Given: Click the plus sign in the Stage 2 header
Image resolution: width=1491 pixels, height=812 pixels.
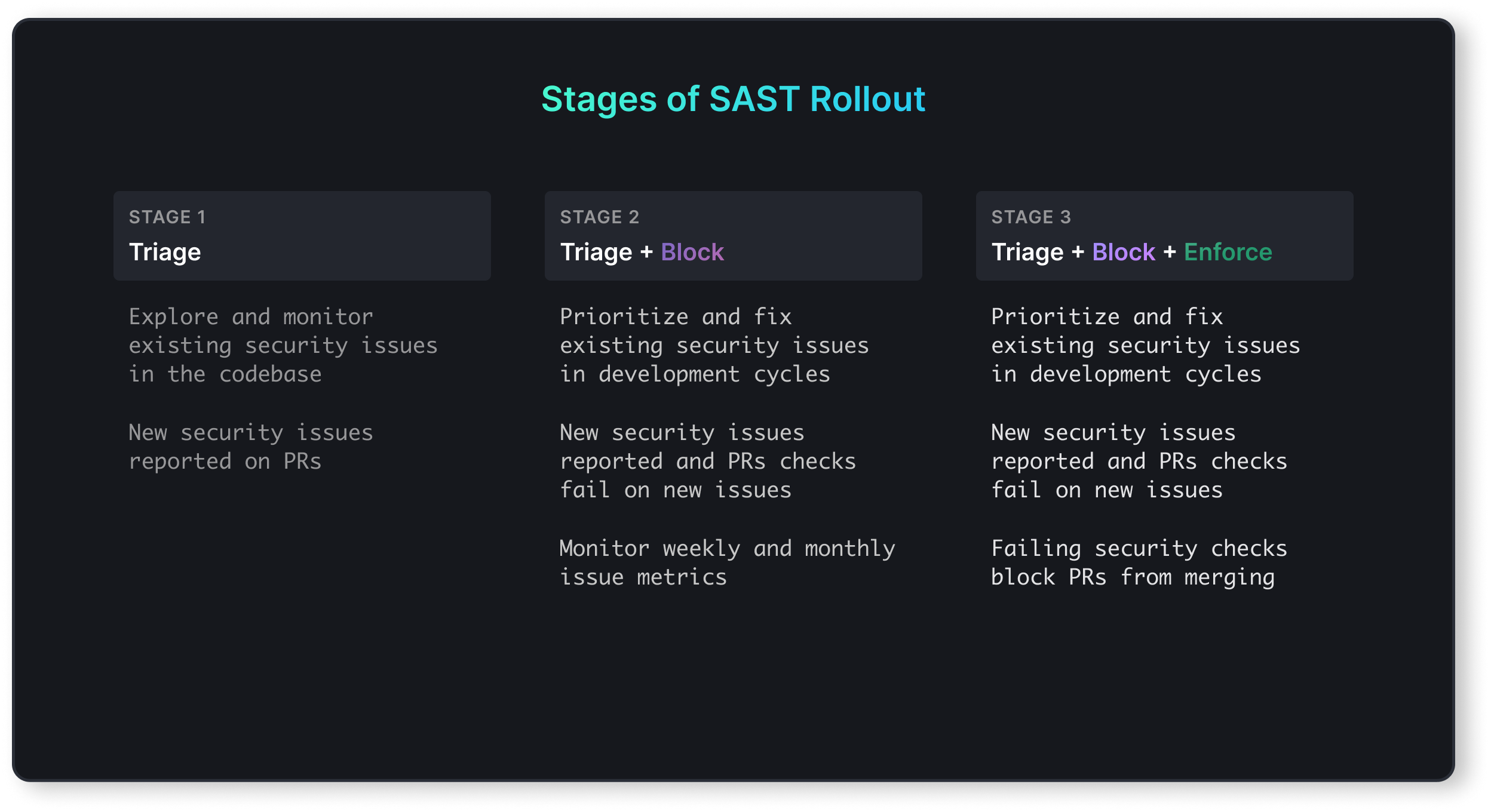Looking at the screenshot, I should (x=646, y=253).
